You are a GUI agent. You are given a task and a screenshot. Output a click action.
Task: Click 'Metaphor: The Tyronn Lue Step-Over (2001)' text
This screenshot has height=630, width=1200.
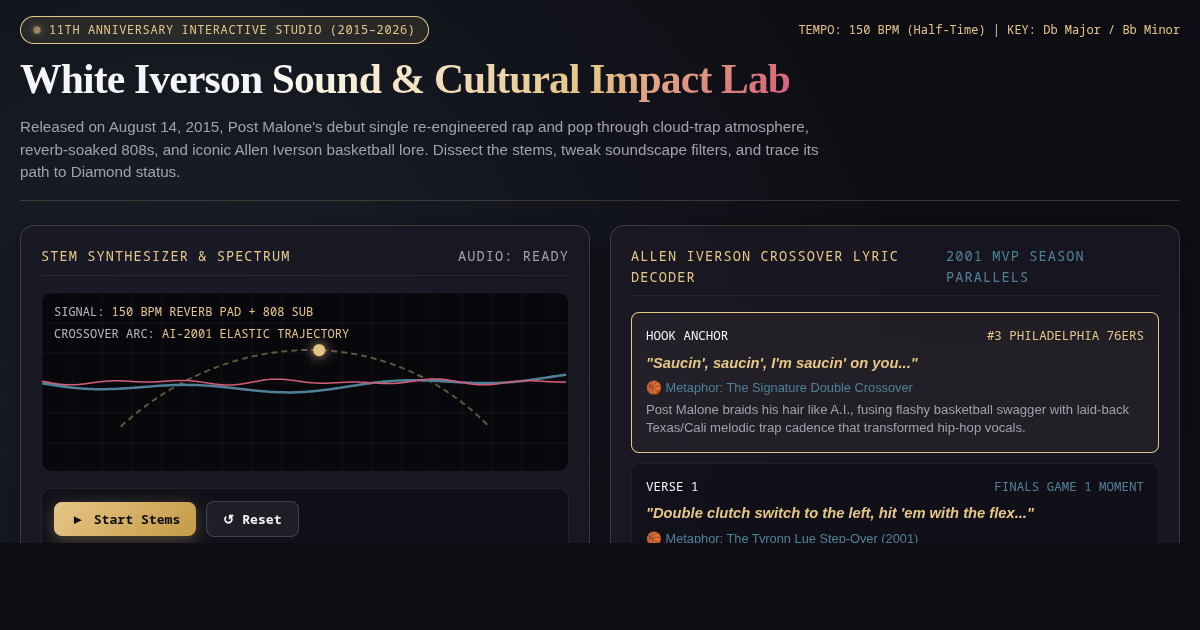(792, 537)
